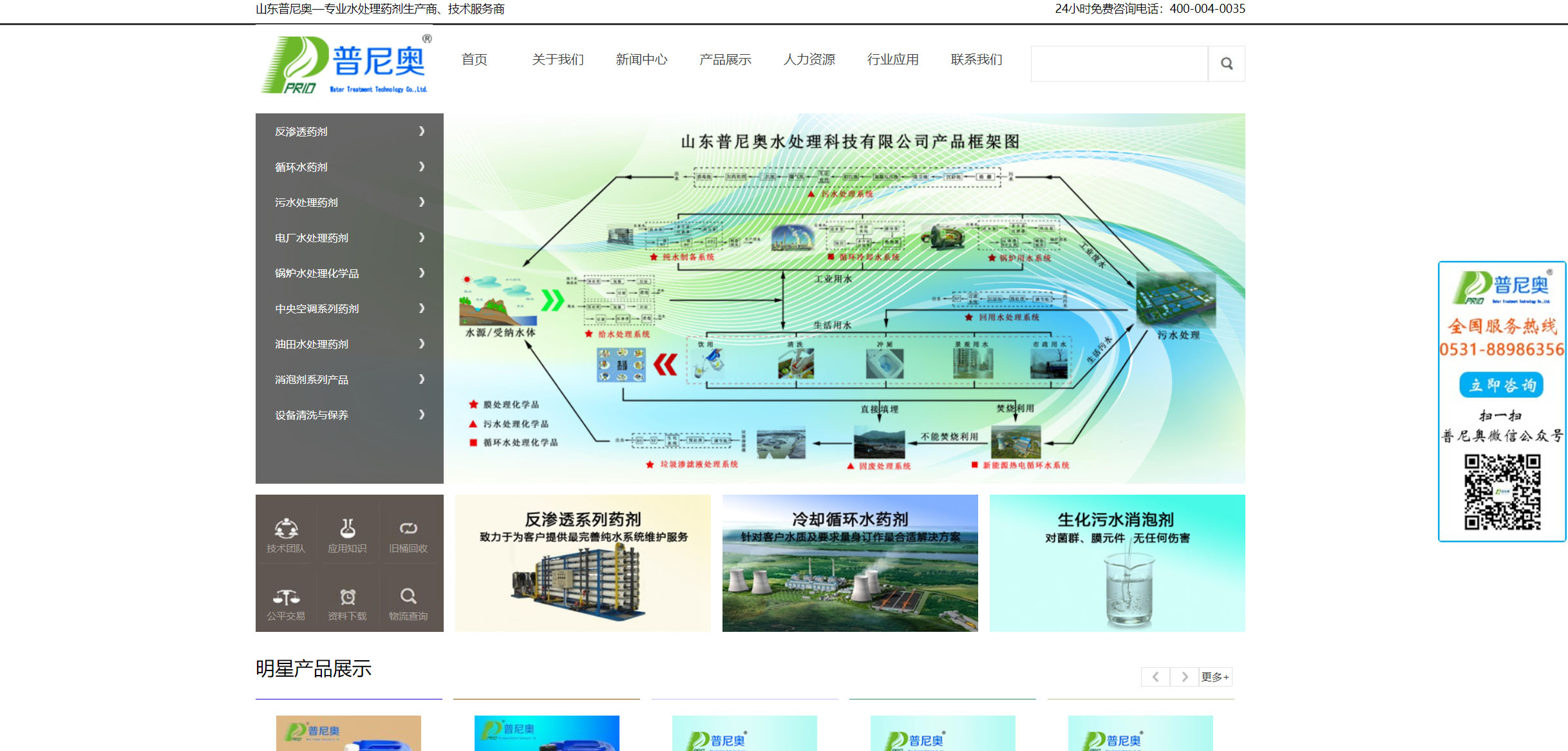This screenshot has height=751, width=1568.
Task: Click the product framework diagram banner
Action: coord(844,298)
